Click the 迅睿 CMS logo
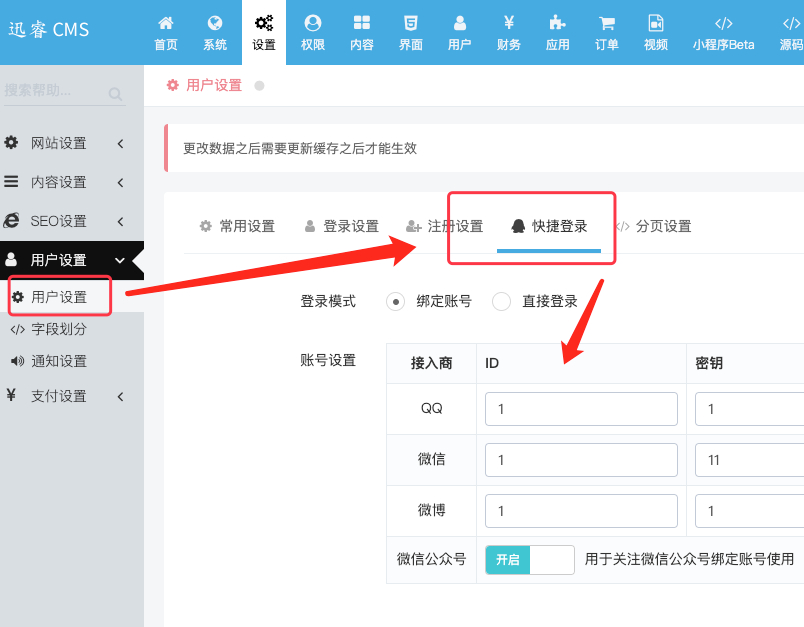Image resolution: width=804 pixels, height=627 pixels. (49, 30)
